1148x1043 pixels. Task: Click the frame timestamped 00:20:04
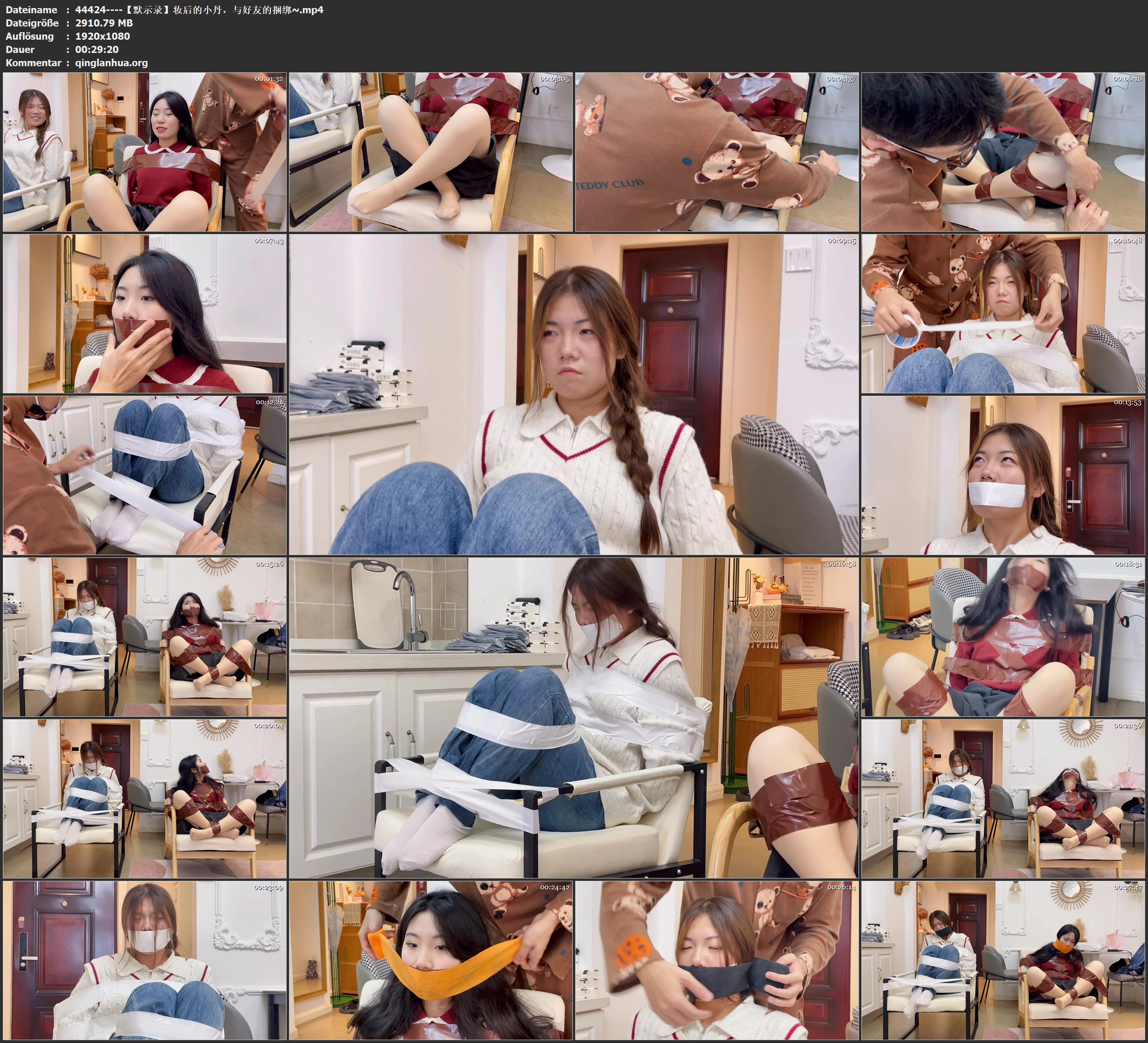point(145,799)
